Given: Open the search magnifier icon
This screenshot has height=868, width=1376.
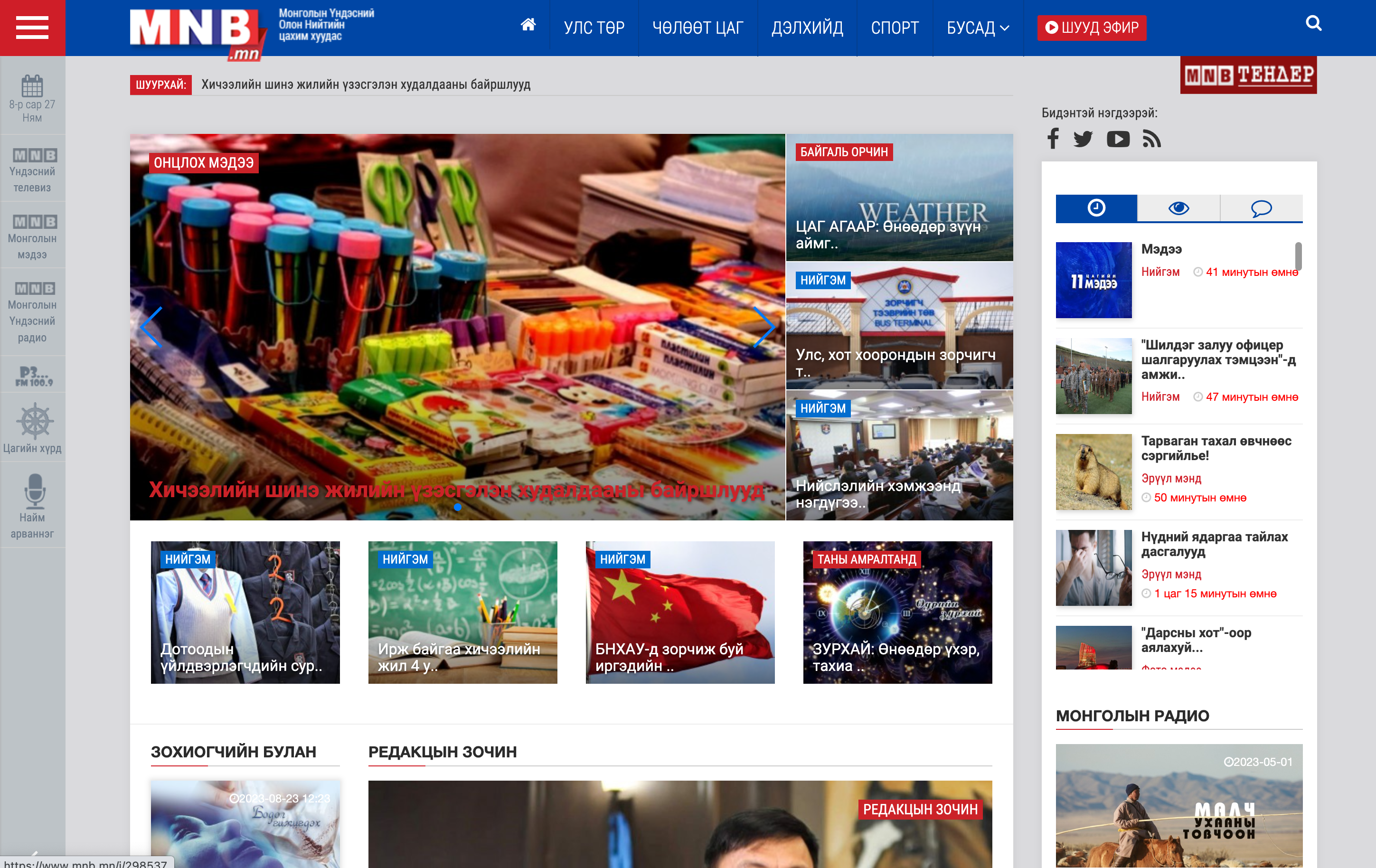Looking at the screenshot, I should click(1313, 23).
